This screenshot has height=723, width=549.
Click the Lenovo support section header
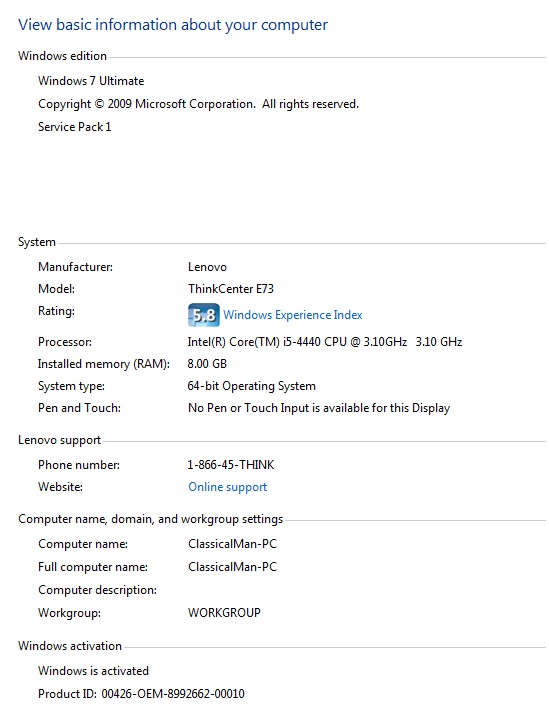click(59, 440)
